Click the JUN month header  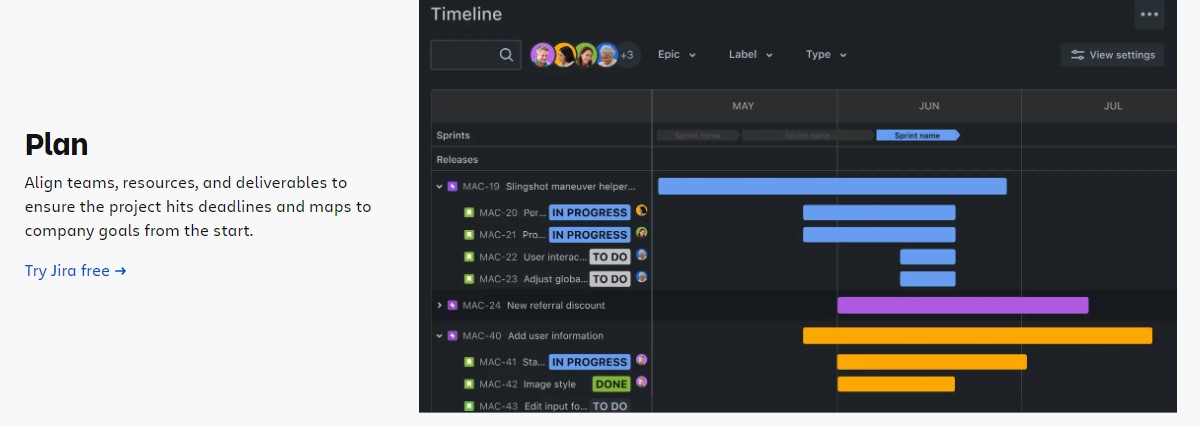[x=929, y=106]
